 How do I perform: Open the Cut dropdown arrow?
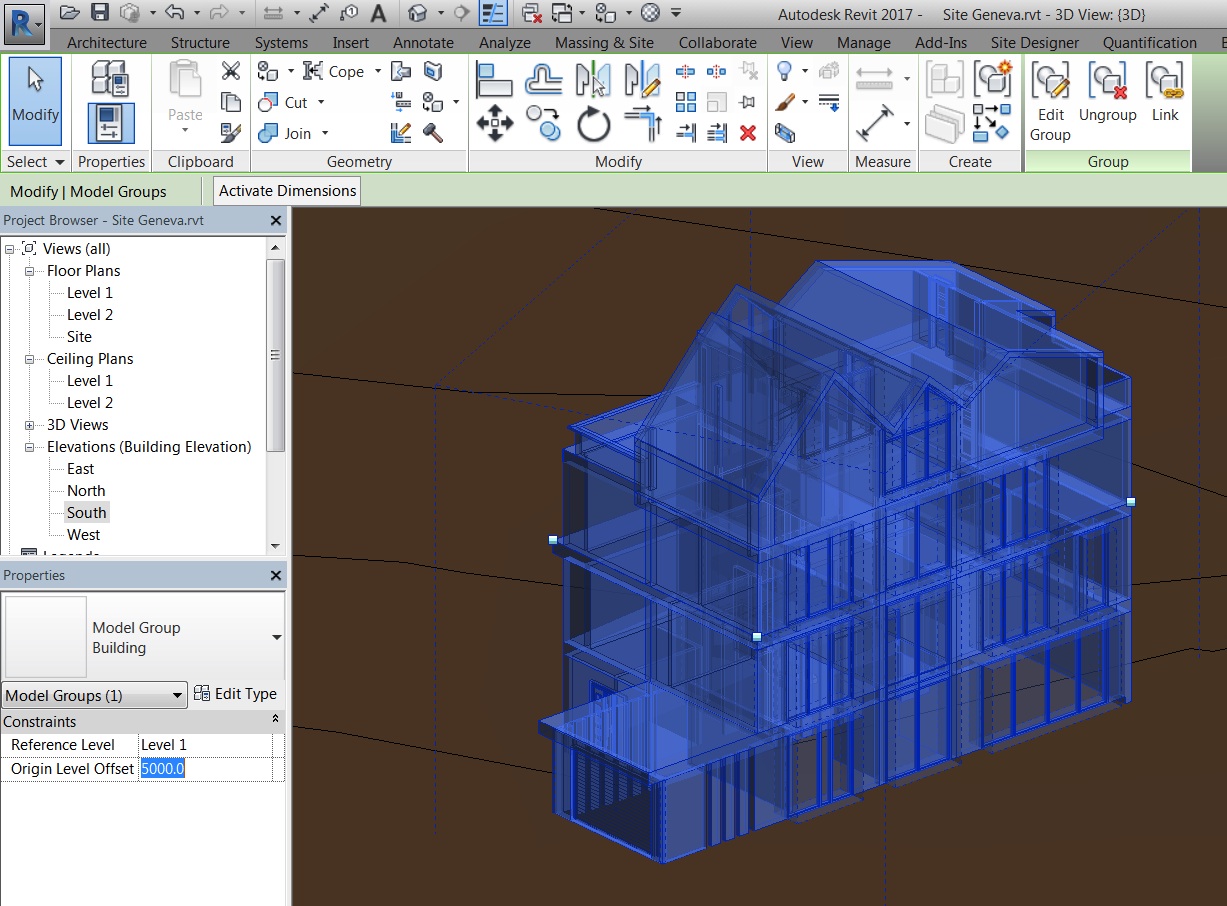pos(321,101)
